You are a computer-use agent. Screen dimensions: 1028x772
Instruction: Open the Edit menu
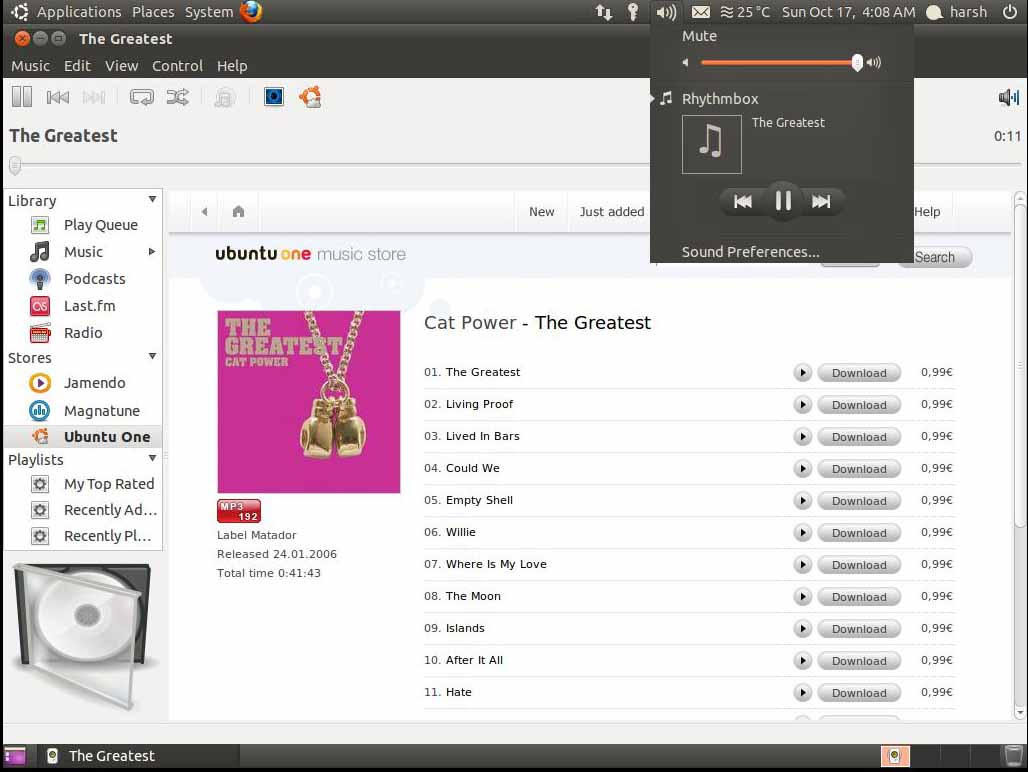(x=77, y=66)
